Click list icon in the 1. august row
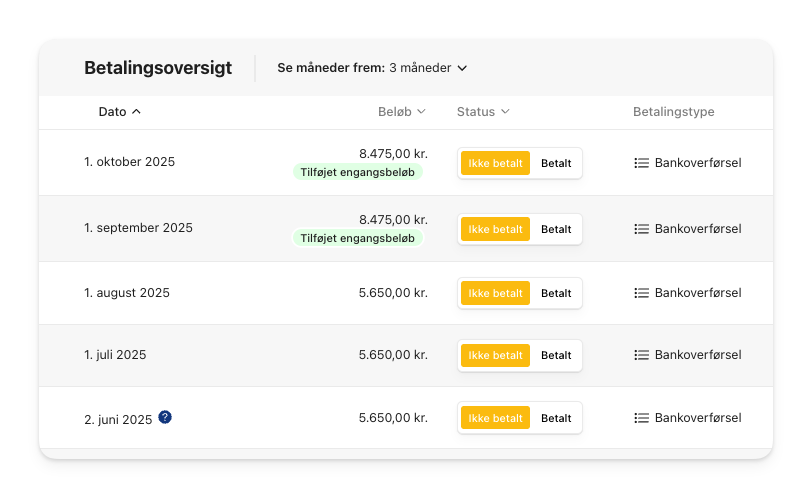Screen dimensions: 812x498 click(x=642, y=293)
